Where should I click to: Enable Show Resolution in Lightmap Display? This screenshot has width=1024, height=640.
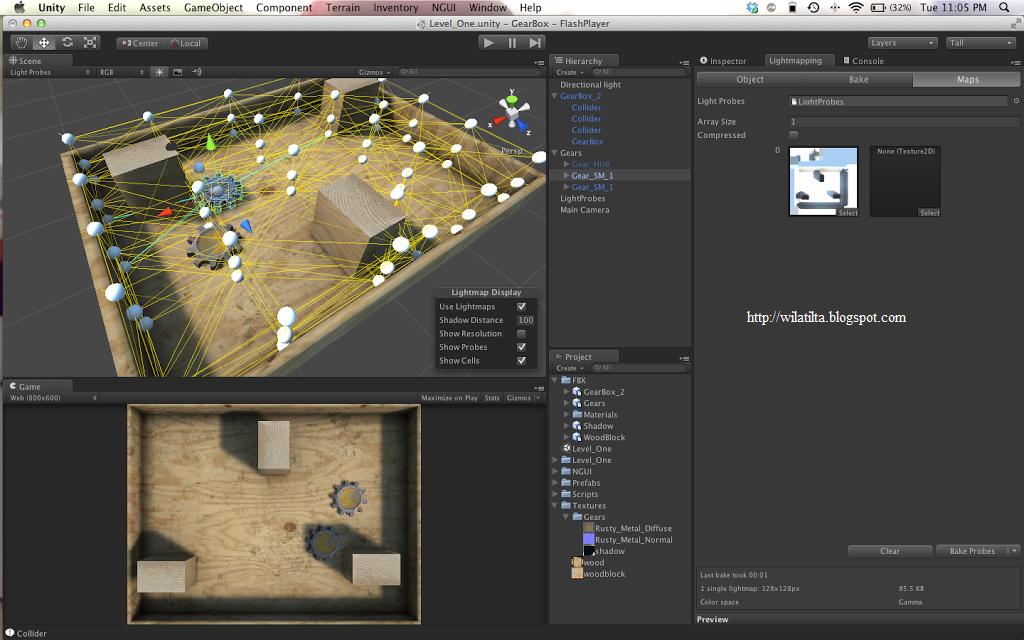coord(520,333)
